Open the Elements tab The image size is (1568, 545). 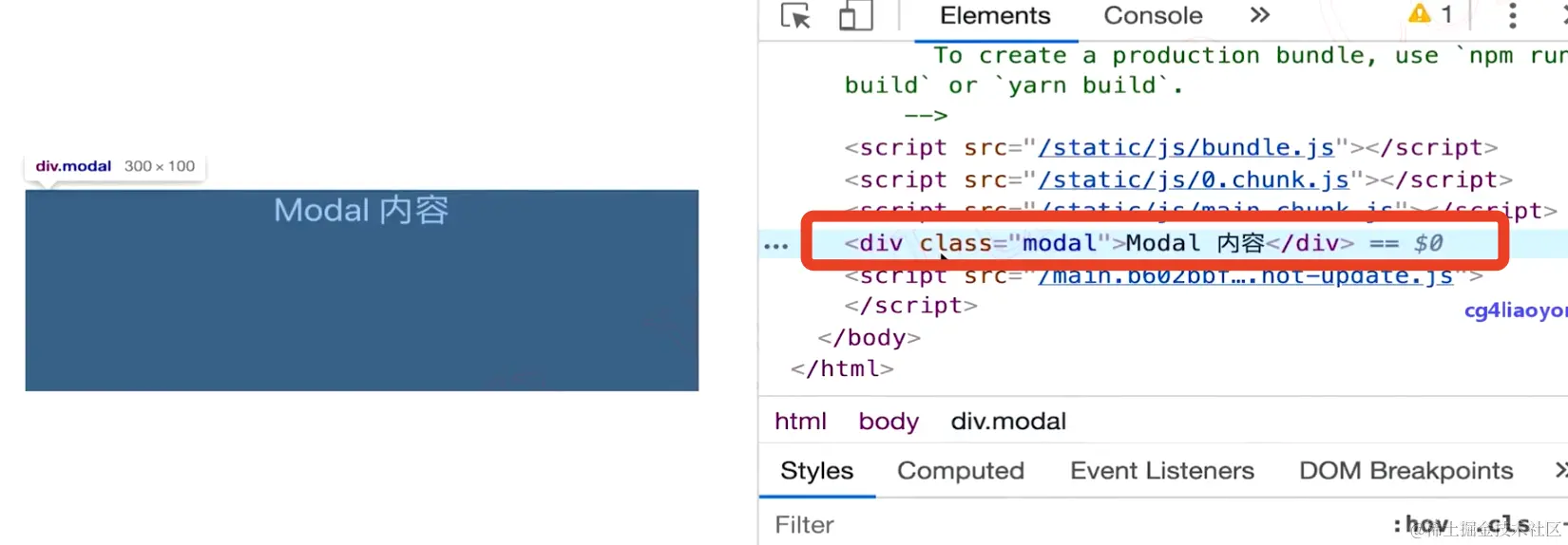coord(995,16)
